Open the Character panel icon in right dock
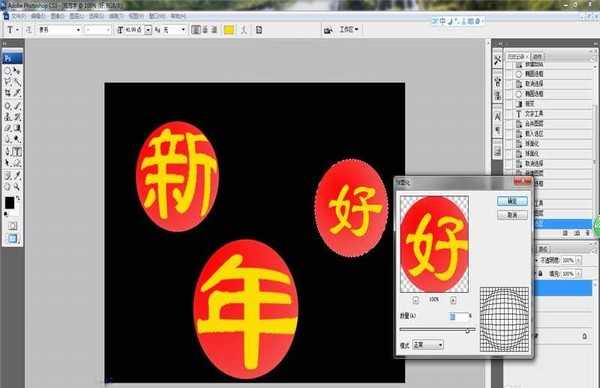Viewport: 600px width, 388px height. [x=497, y=117]
